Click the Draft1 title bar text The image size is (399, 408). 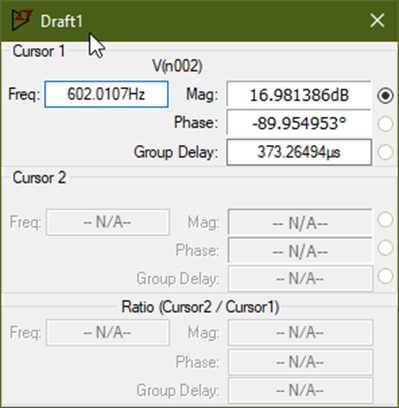click(x=61, y=21)
